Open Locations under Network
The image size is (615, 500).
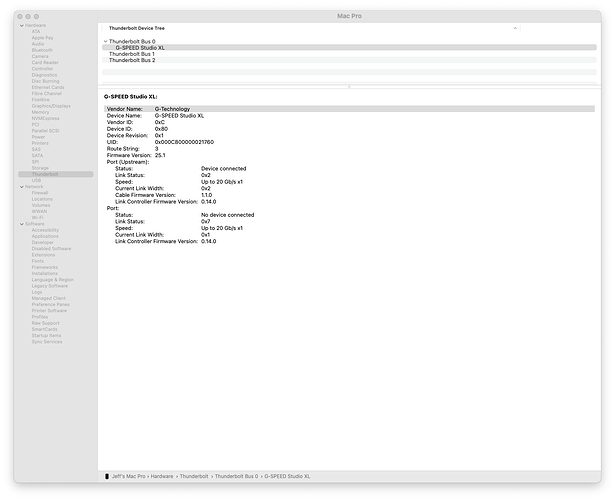(x=42, y=199)
